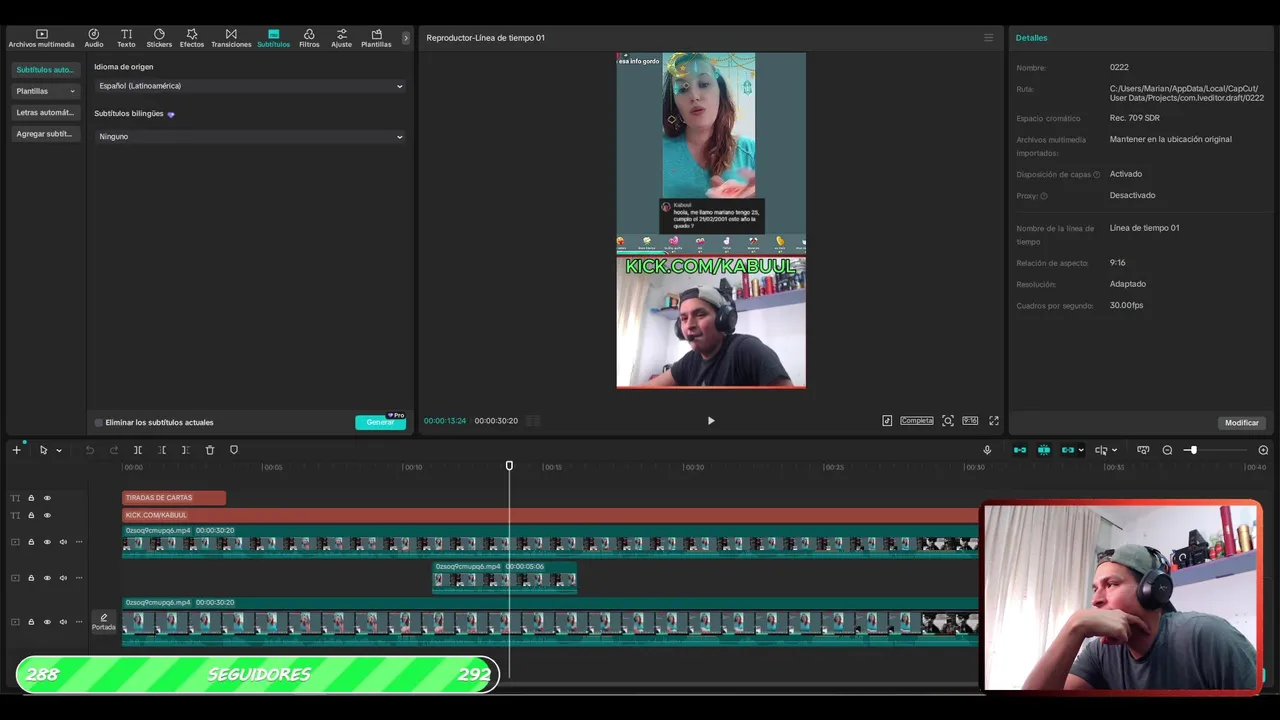Click the audio preview icon in the player
Viewport: 1280px width, 720px height.
click(887, 421)
